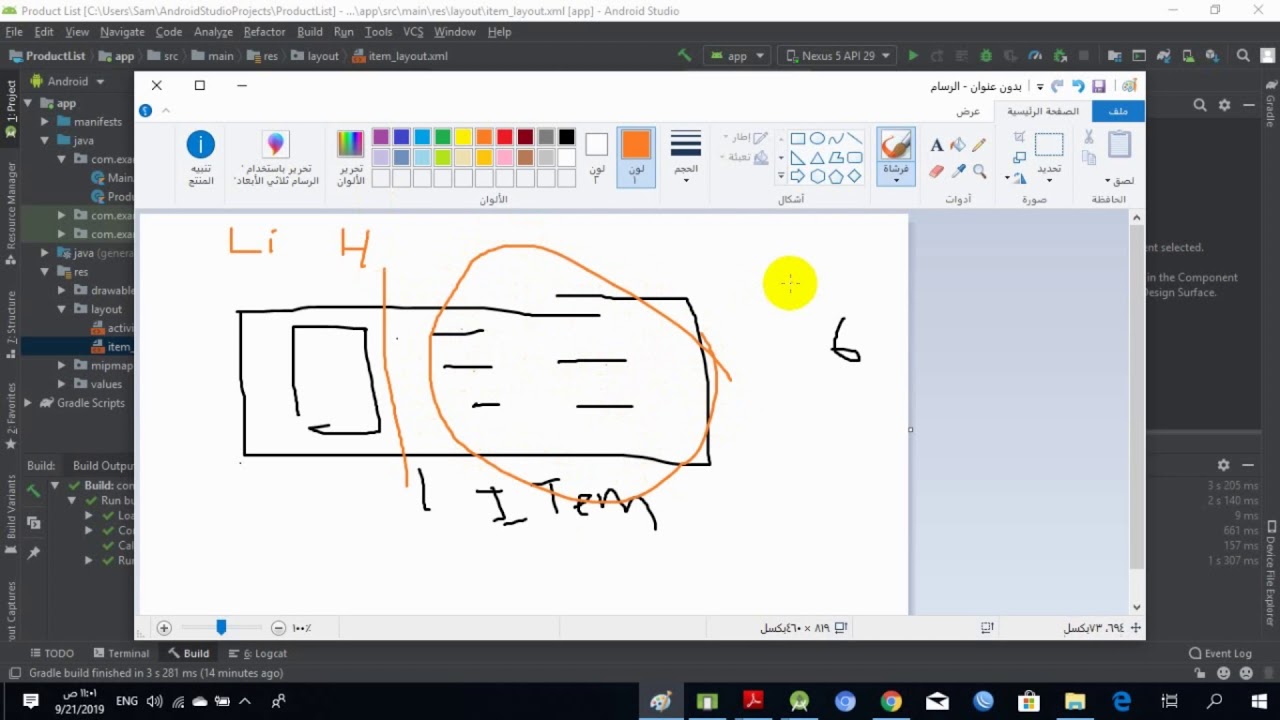Click Save icon in Paint title bar
The height and width of the screenshot is (720, 1280).
(1099, 87)
